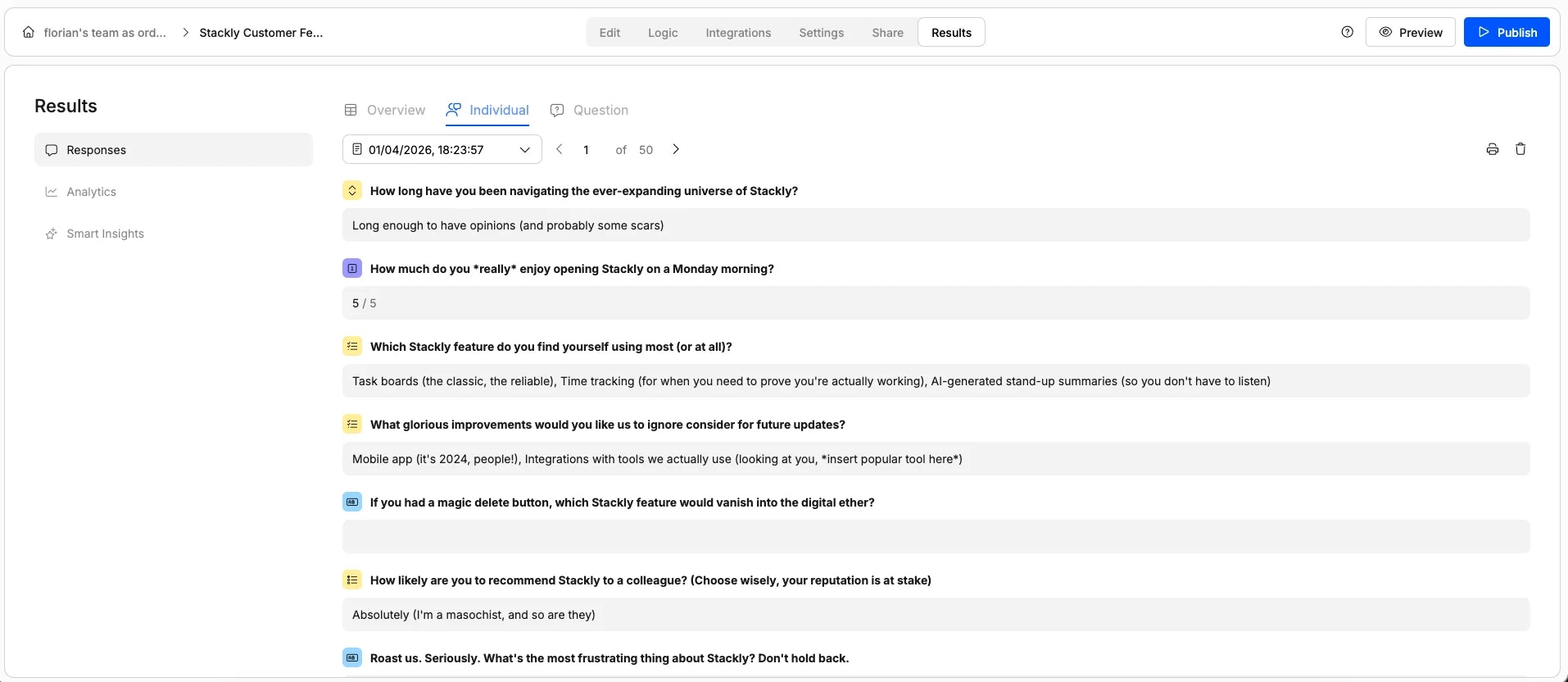Viewport: 1568px width, 682px height.
Task: Click the Question chat icon
Action: [x=557, y=110]
